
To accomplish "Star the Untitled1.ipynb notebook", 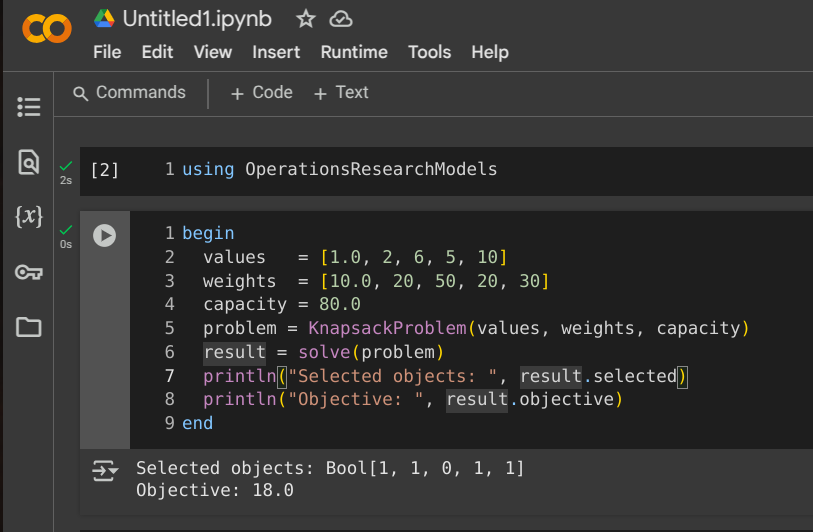I will pos(305,19).
